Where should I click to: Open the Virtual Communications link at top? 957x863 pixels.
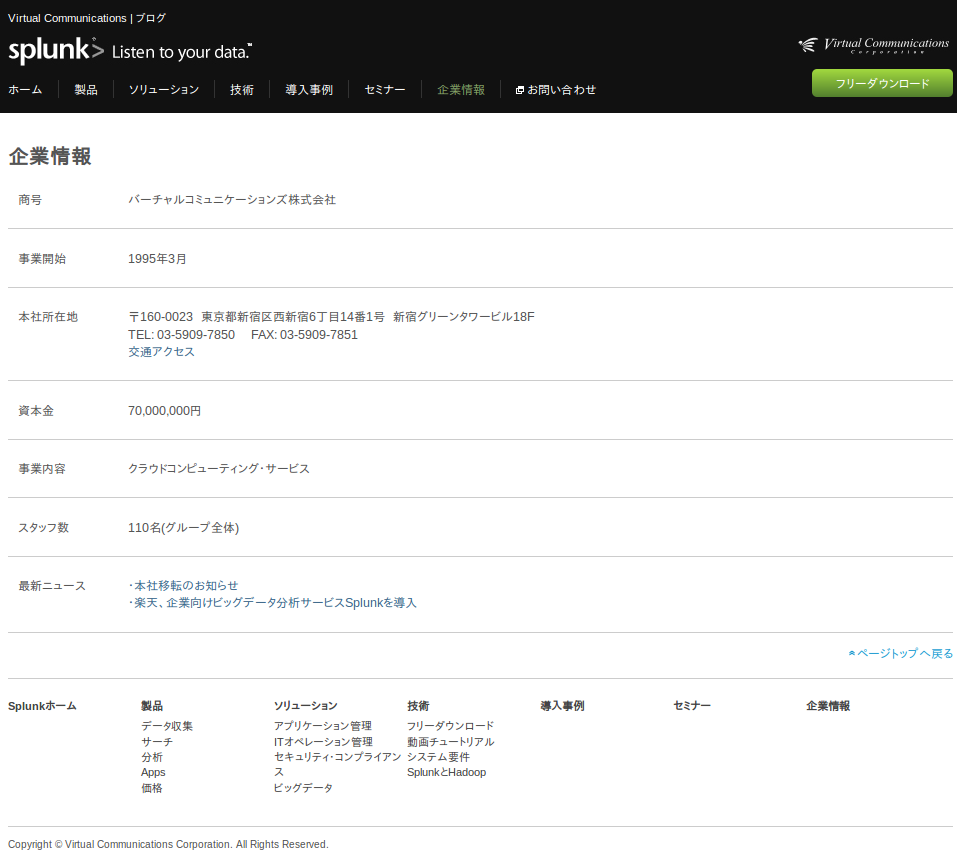click(67, 18)
